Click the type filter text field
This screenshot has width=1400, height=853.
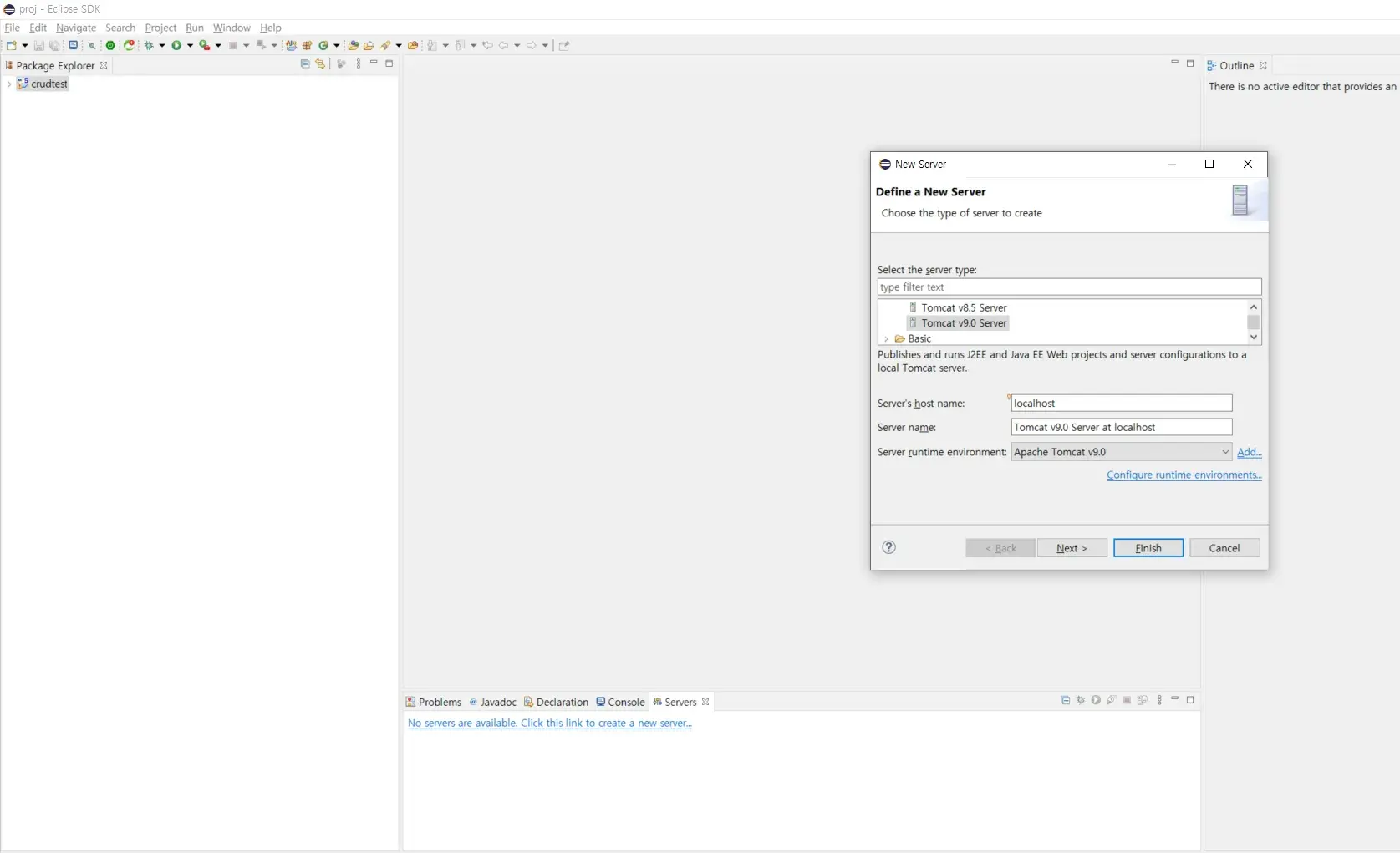click(1068, 287)
